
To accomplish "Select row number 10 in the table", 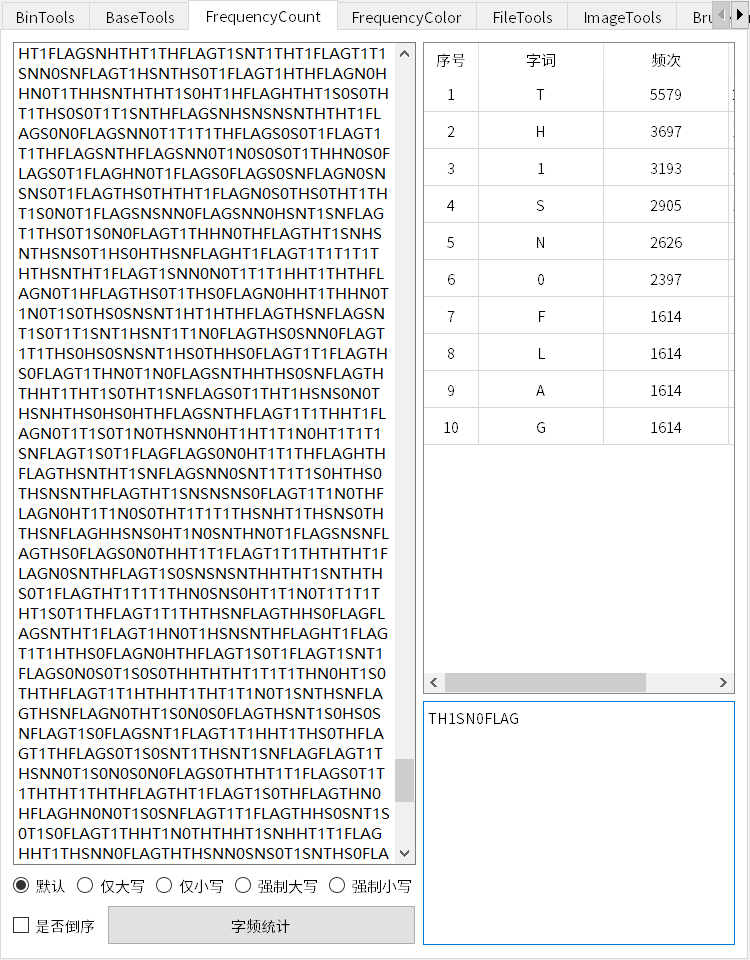I will tap(451, 427).
